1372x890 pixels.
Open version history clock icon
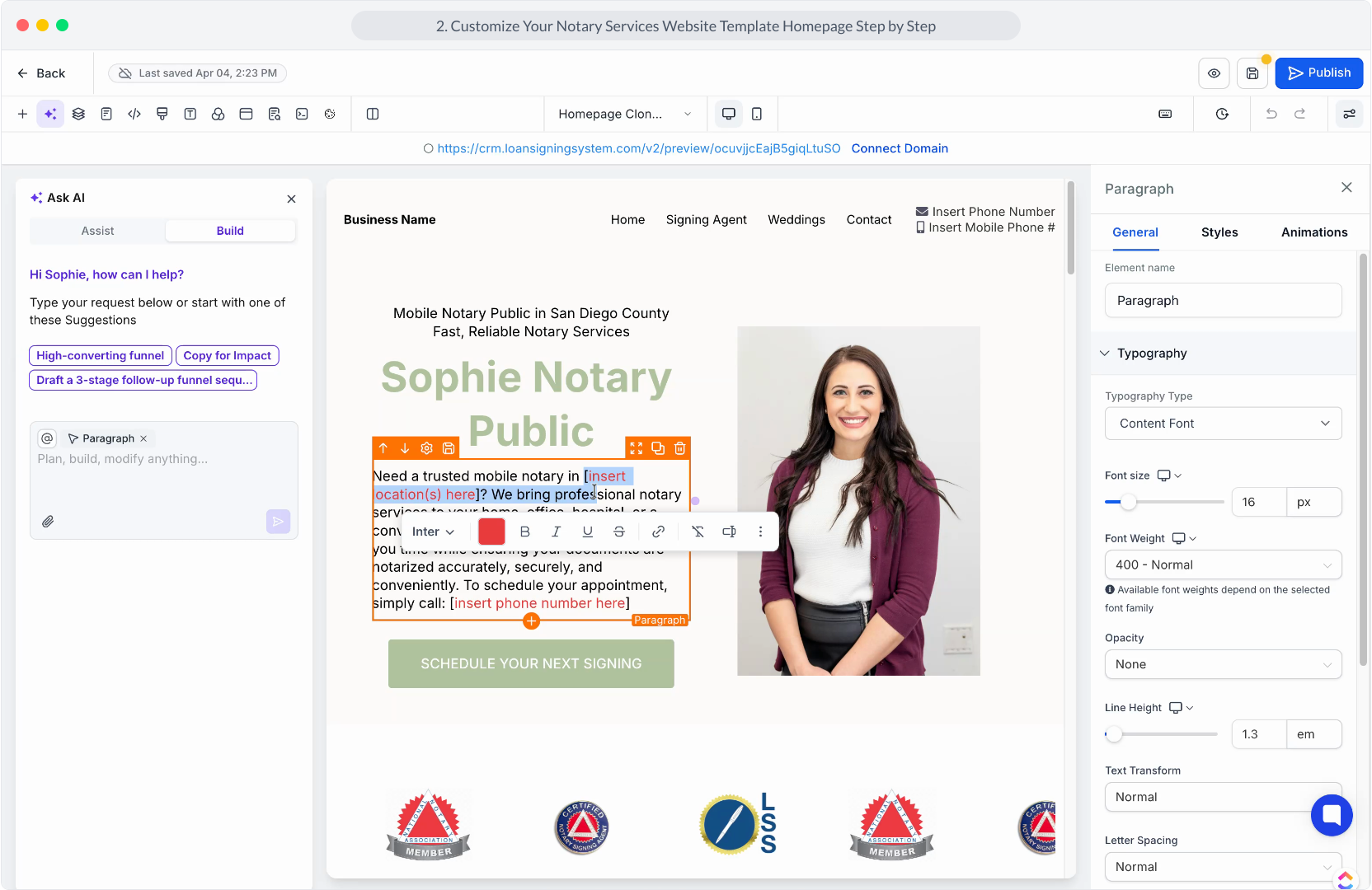[x=1222, y=114]
